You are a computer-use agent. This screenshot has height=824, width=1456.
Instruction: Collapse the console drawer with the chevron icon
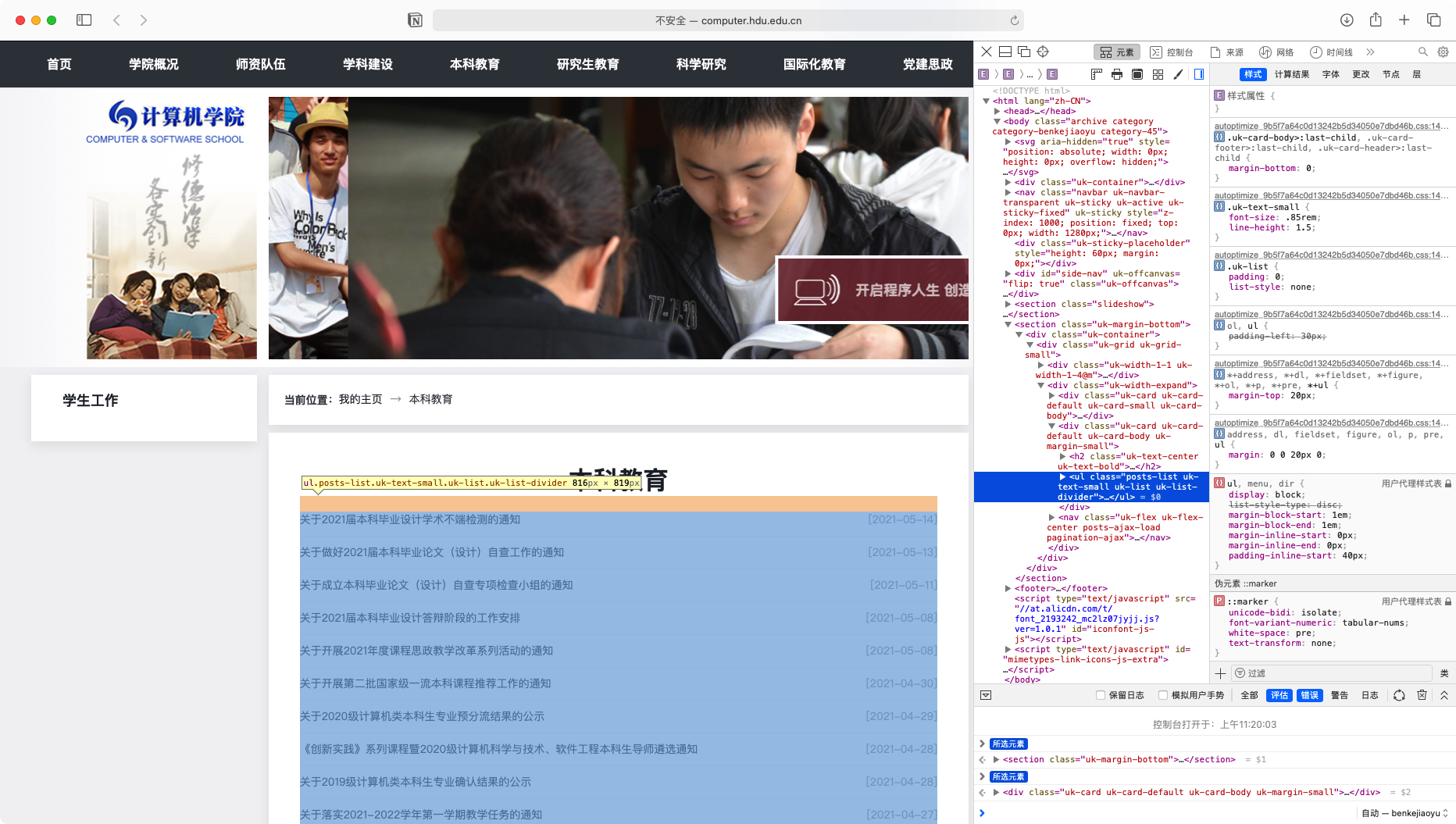pyautogui.click(x=1444, y=695)
